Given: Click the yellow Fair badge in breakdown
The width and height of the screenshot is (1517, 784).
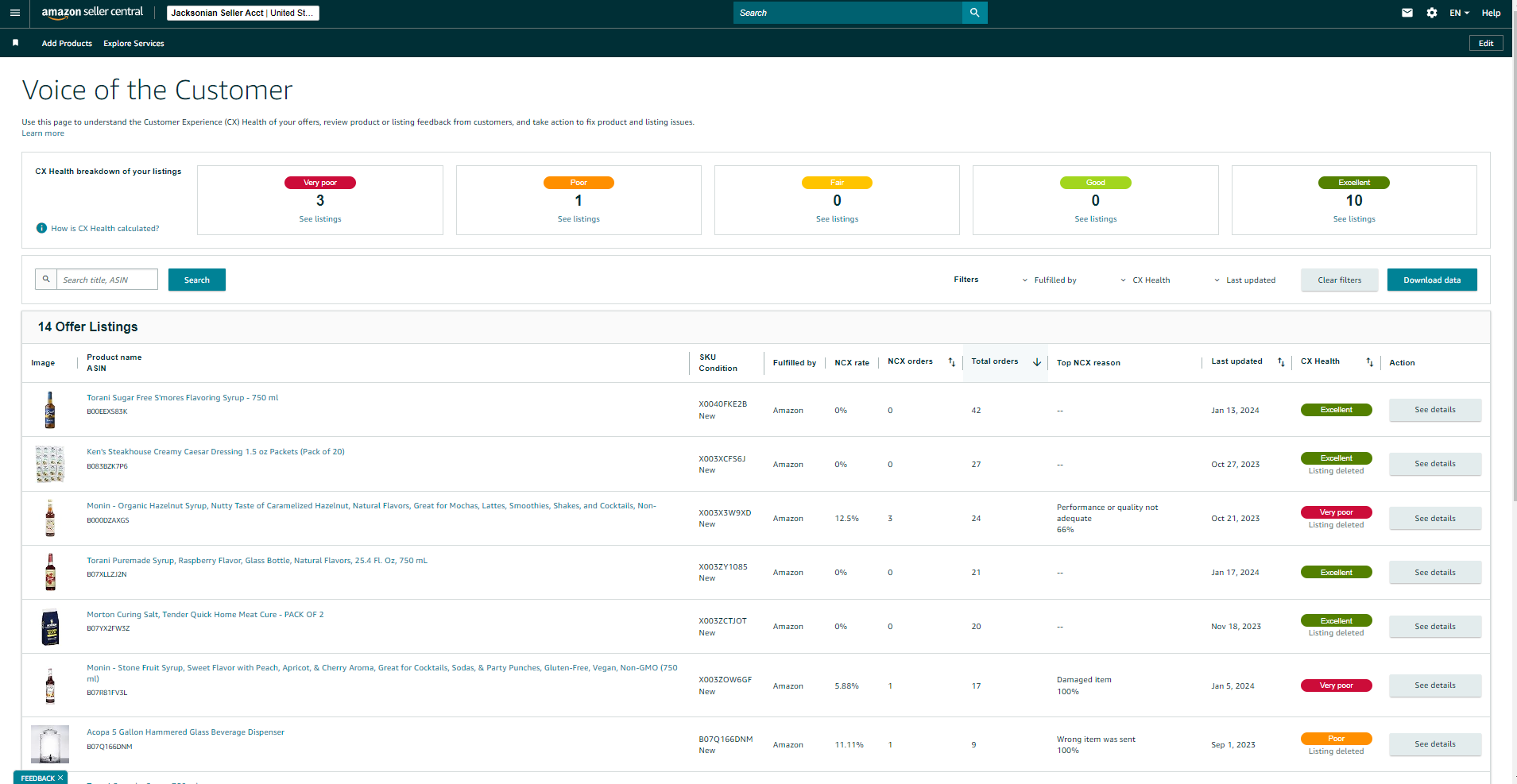Looking at the screenshot, I should [837, 183].
